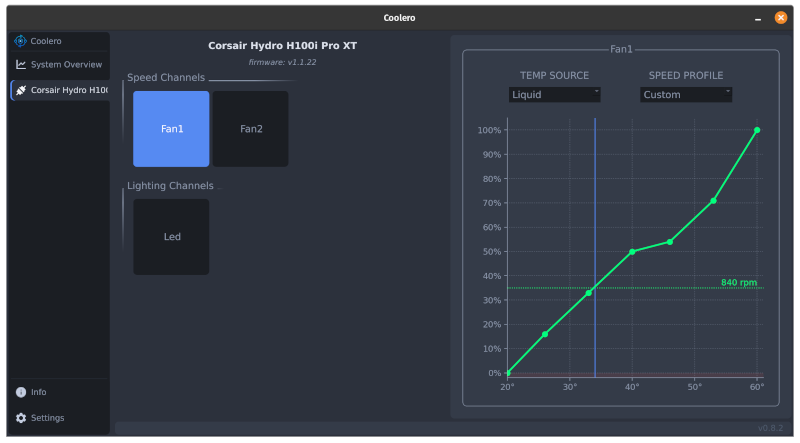Click the curve point near 33° and 33%

[589, 293]
